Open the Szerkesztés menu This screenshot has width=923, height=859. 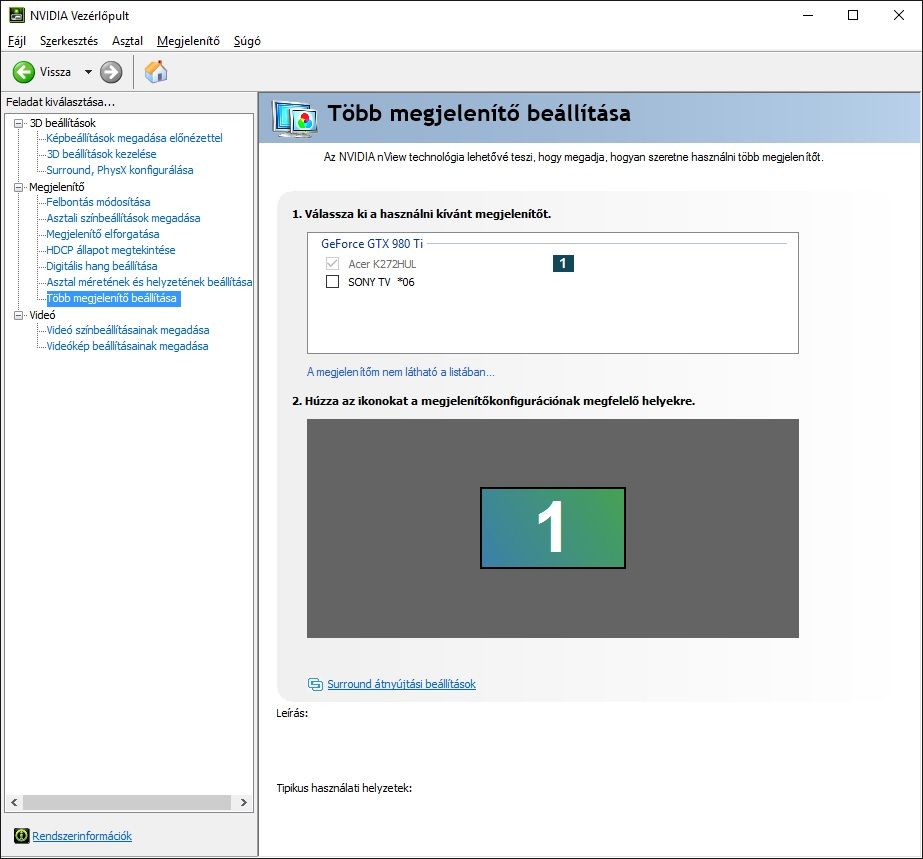click(x=69, y=41)
